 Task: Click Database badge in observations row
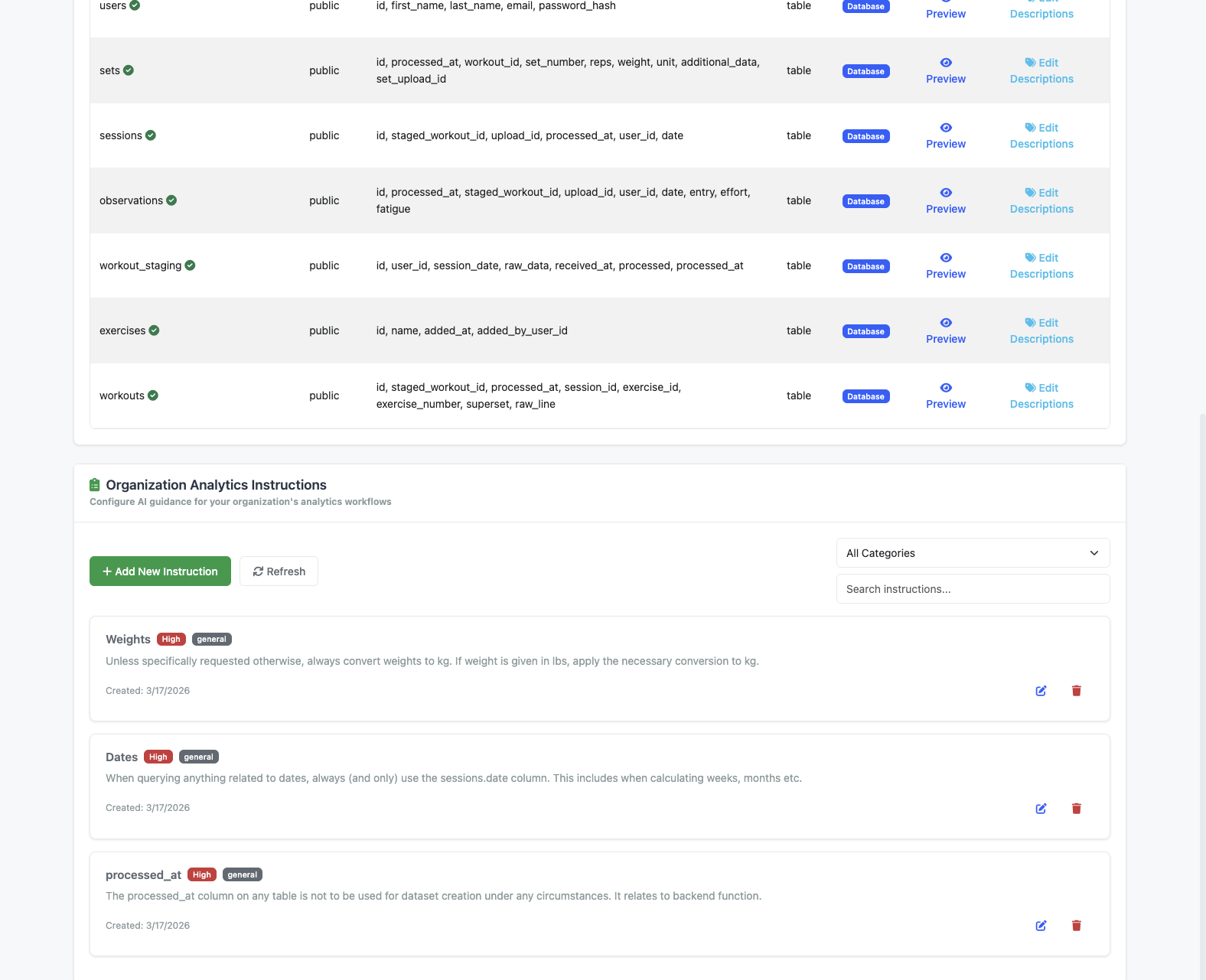(865, 201)
